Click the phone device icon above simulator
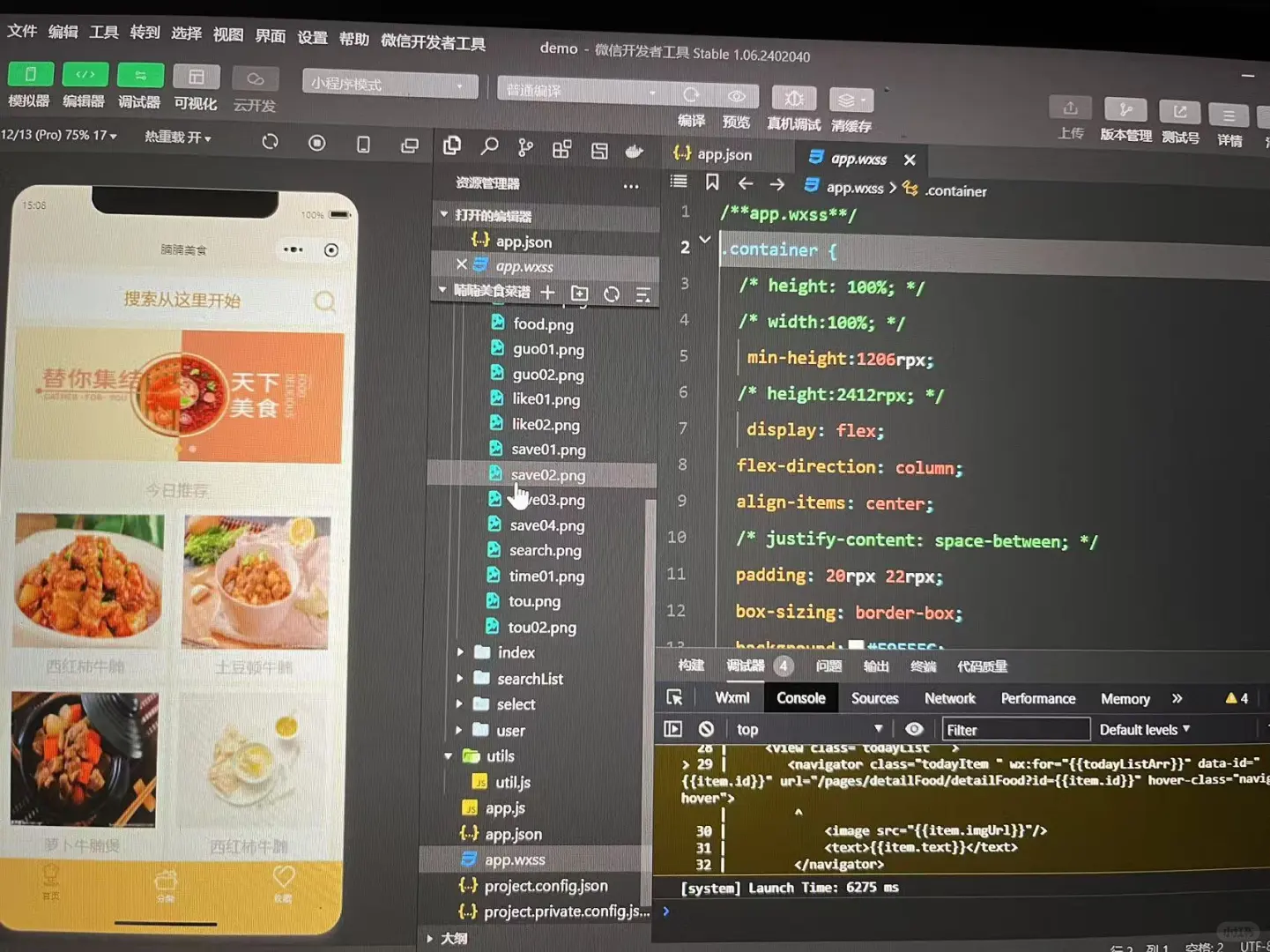The image size is (1270, 952). 363,145
